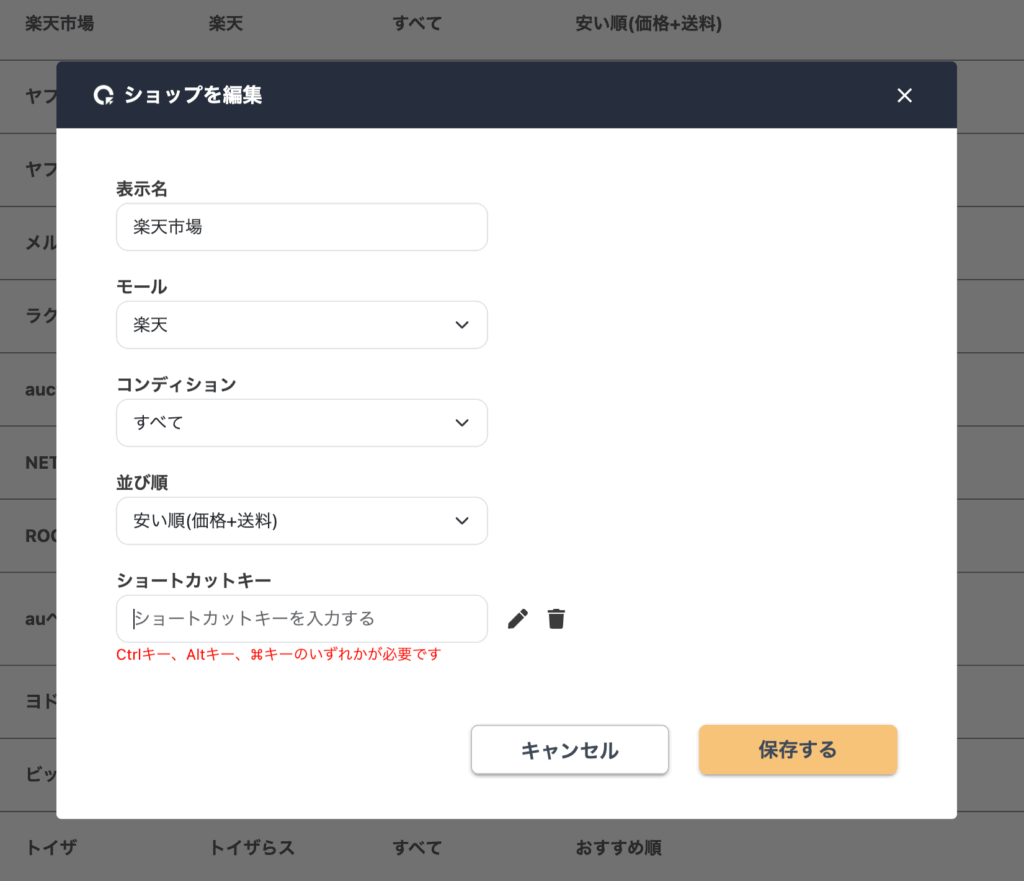Screen dimensions: 1024x881
Task: Focus the 表示名 text field
Action: point(302,227)
